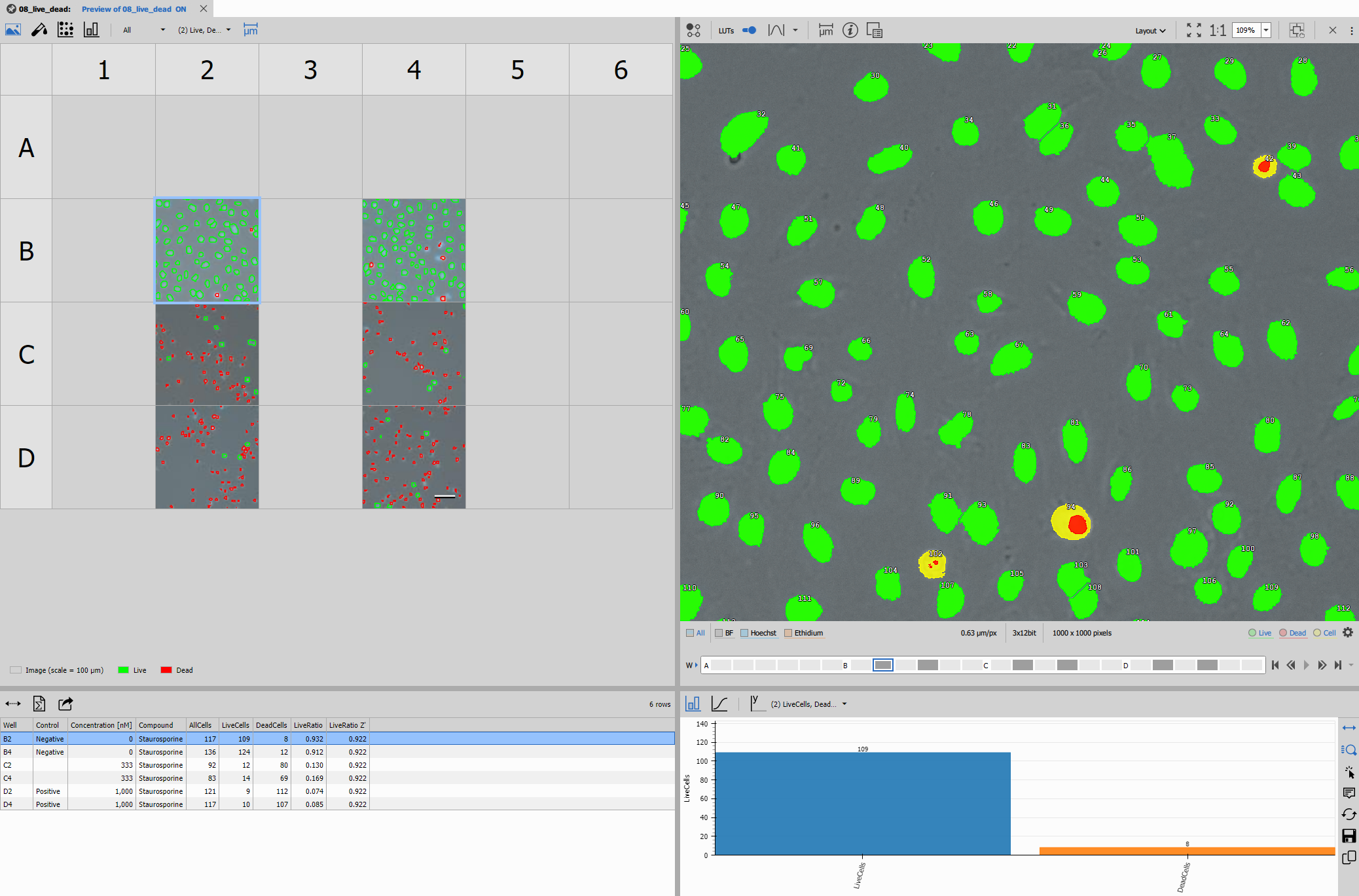Image resolution: width=1359 pixels, height=896 pixels.
Task: Enable the Ethidium channel checkbox
Action: click(789, 632)
